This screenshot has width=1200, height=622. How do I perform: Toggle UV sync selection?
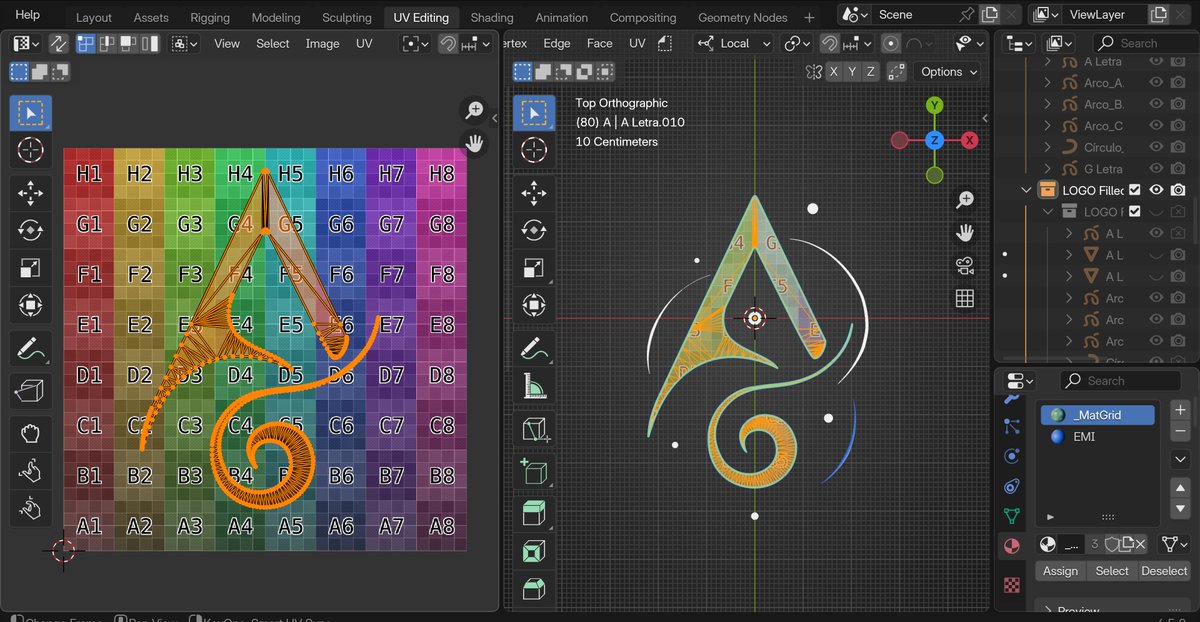click(x=58, y=43)
